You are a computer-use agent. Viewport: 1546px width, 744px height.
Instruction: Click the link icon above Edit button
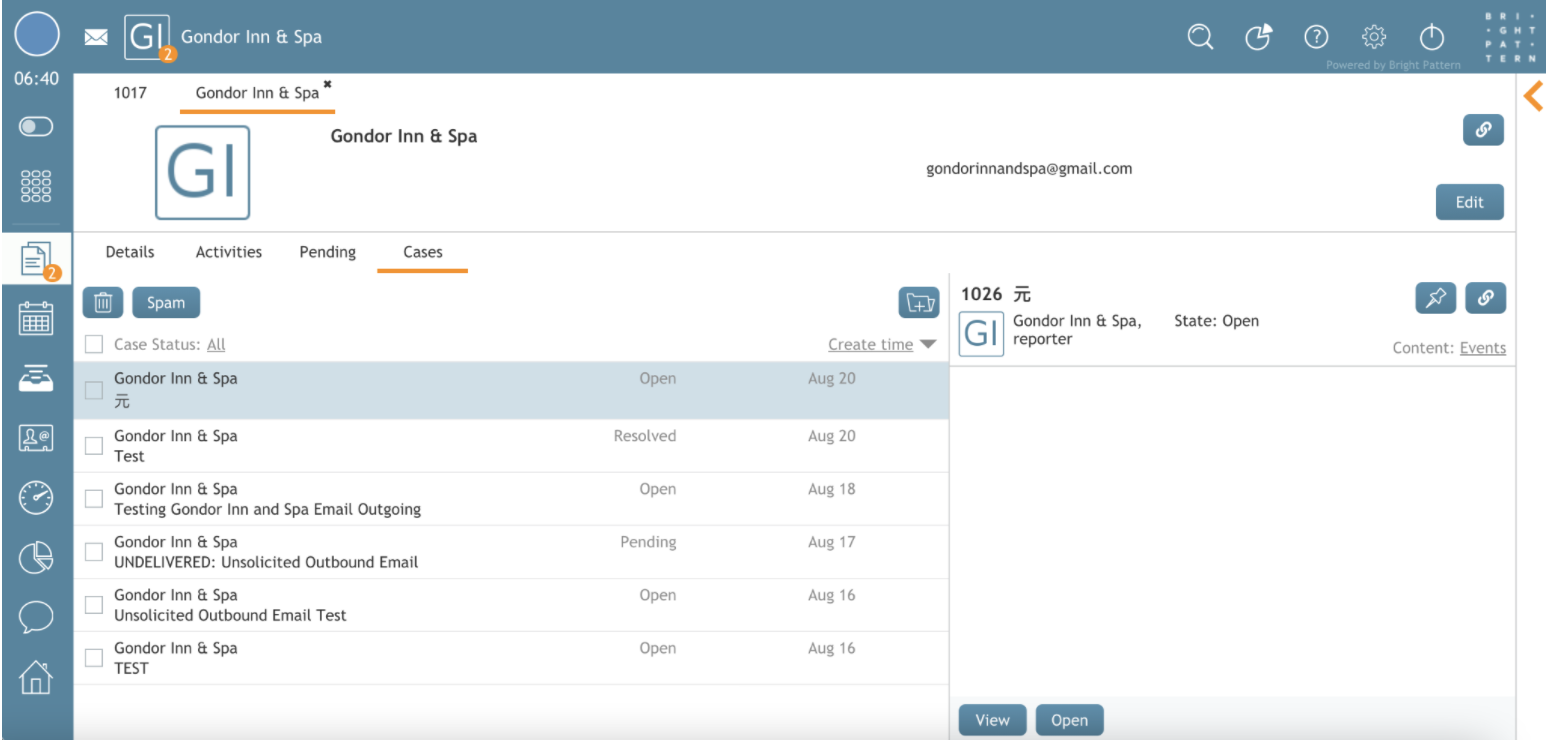tap(1483, 130)
